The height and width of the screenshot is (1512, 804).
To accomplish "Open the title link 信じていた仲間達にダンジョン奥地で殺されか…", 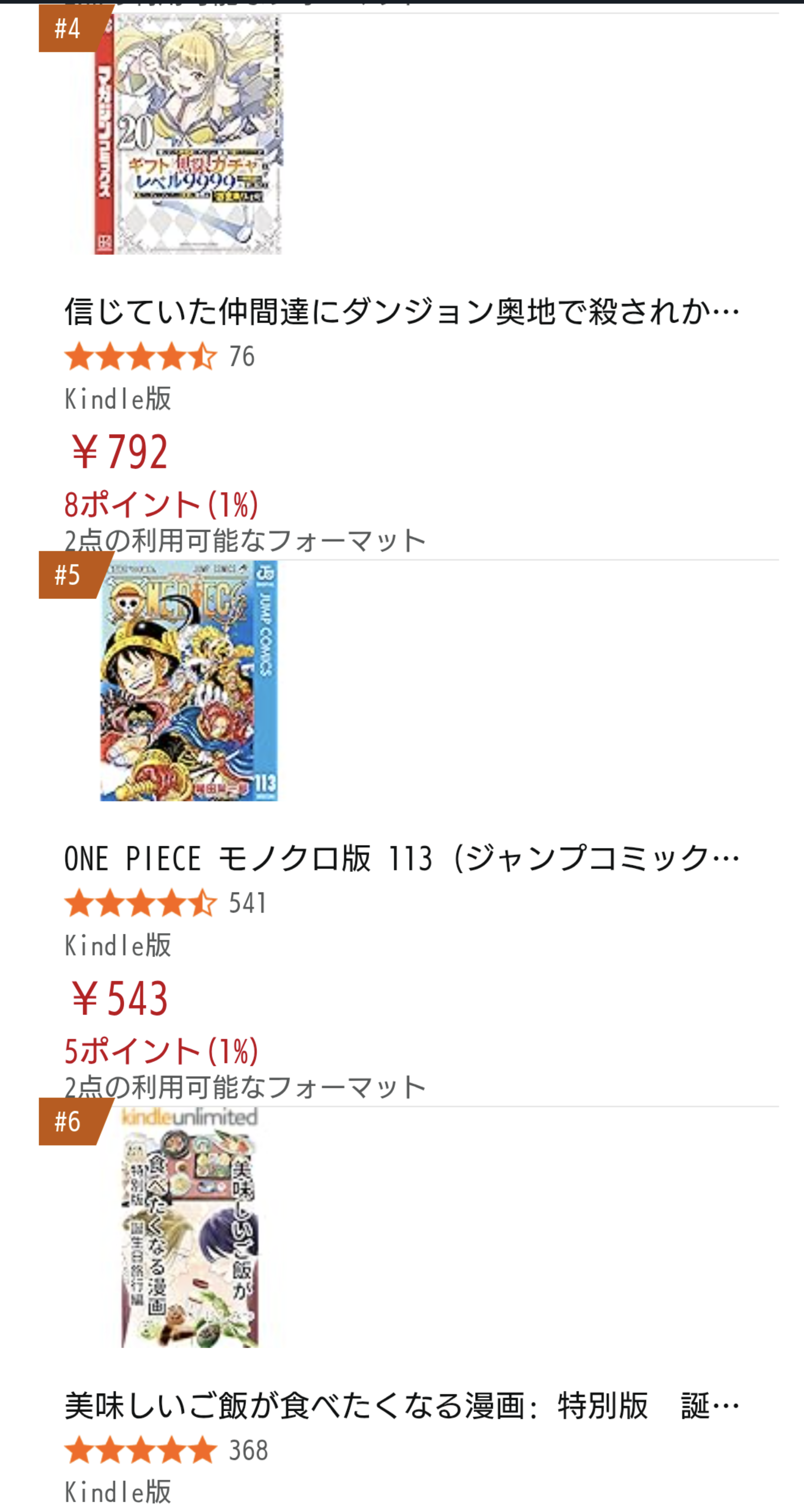I will coord(402,311).
